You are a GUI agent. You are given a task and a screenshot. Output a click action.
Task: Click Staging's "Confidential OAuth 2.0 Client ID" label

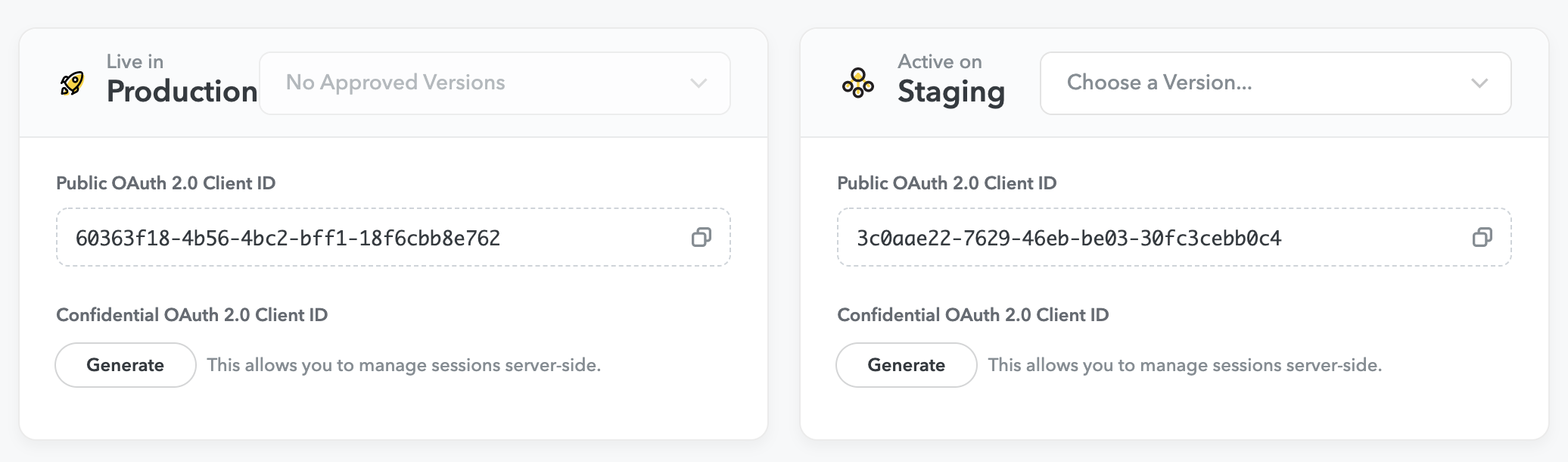[973, 315]
